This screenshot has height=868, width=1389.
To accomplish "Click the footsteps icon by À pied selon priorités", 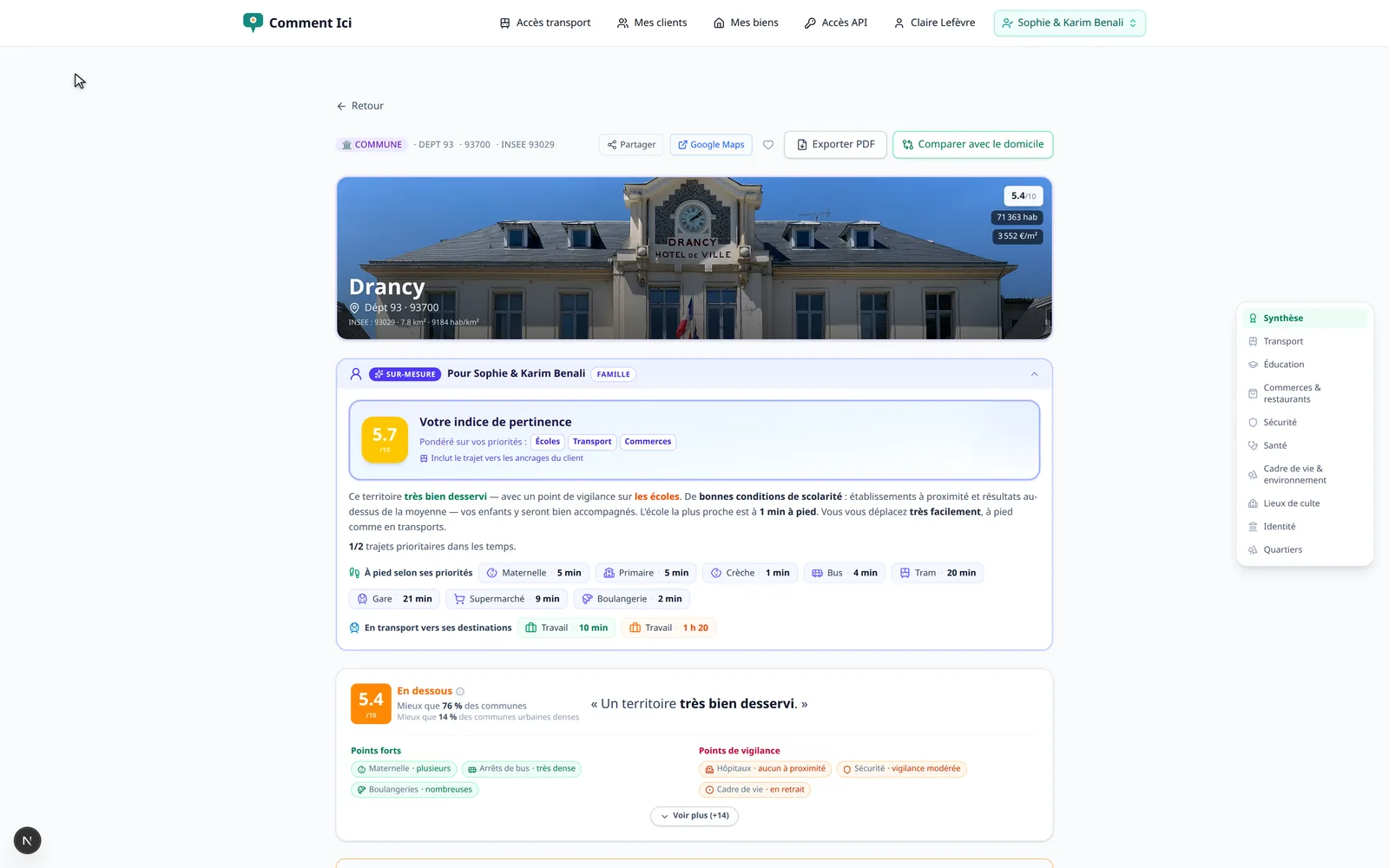I will tap(354, 573).
